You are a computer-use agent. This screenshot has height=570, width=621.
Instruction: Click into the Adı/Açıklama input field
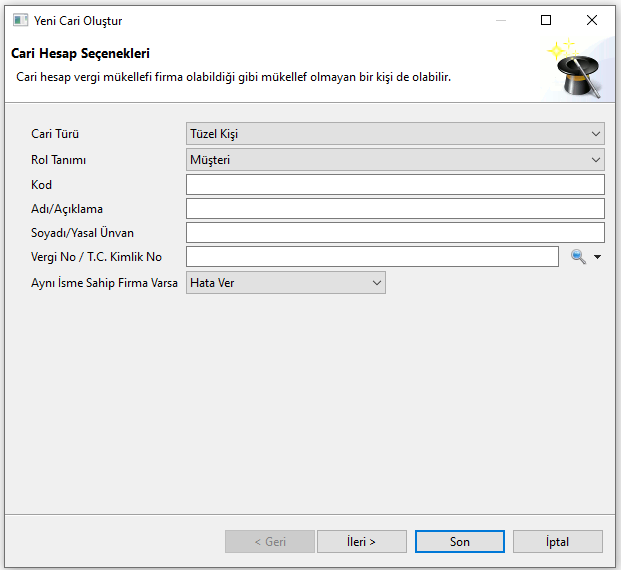point(395,208)
